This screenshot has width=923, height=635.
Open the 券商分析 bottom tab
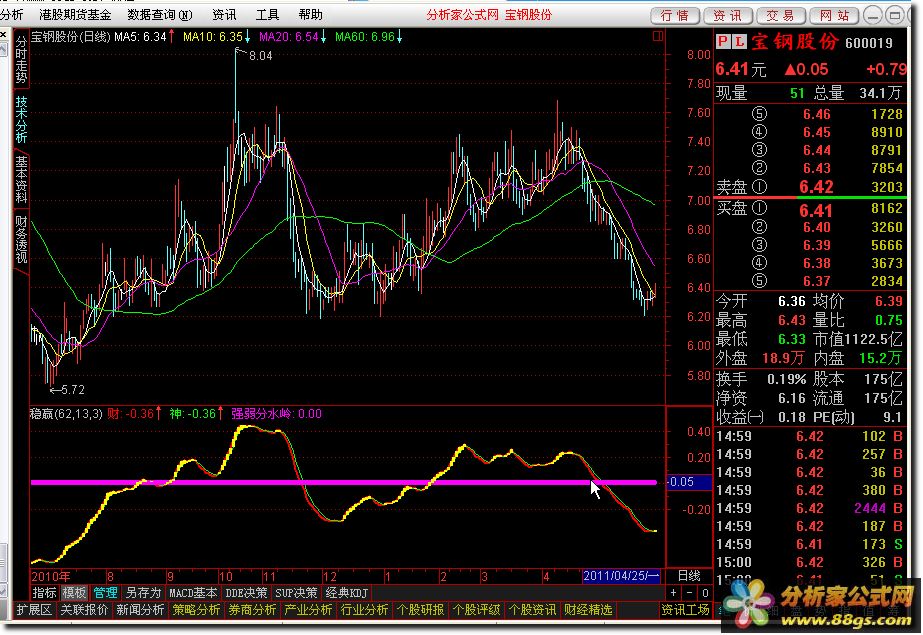pyautogui.click(x=252, y=610)
